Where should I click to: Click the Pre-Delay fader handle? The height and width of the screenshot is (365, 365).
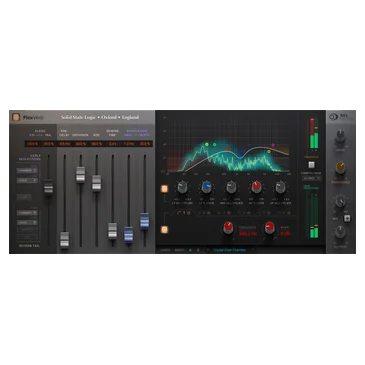click(x=64, y=239)
